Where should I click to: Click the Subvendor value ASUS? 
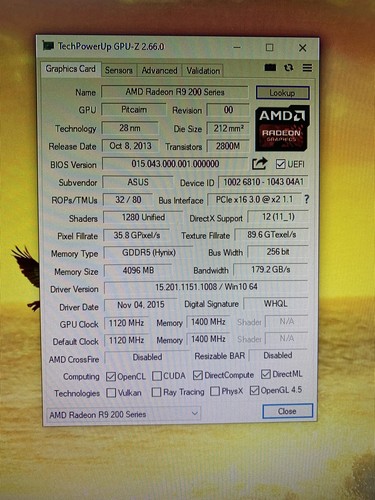[x=138, y=182]
